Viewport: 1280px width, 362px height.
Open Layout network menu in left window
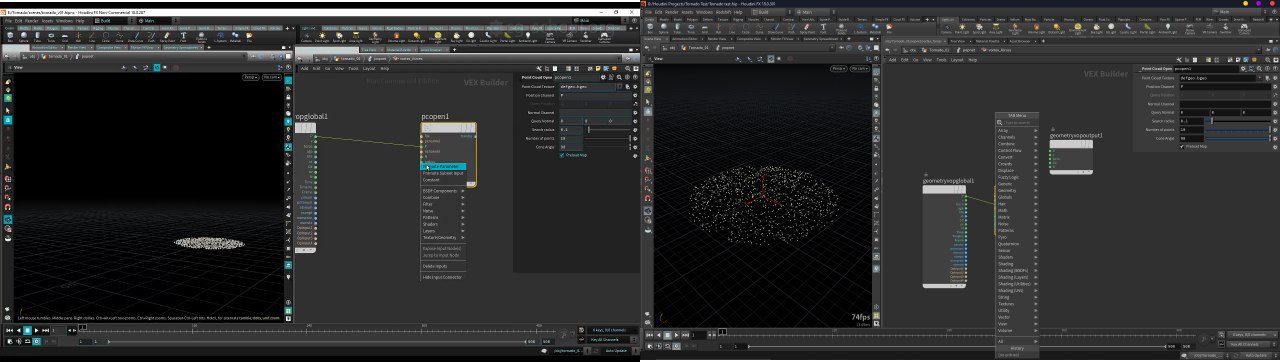tap(369, 68)
